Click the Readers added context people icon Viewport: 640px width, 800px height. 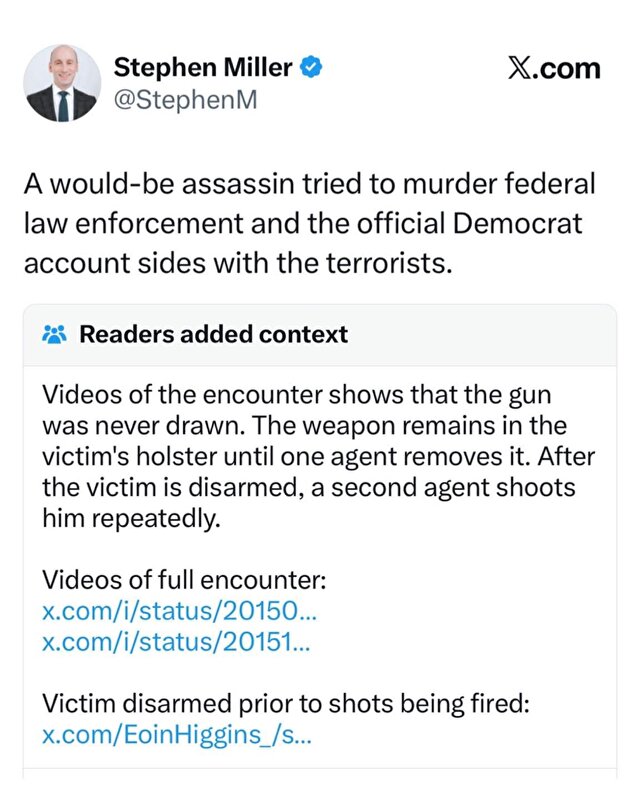tap(54, 334)
